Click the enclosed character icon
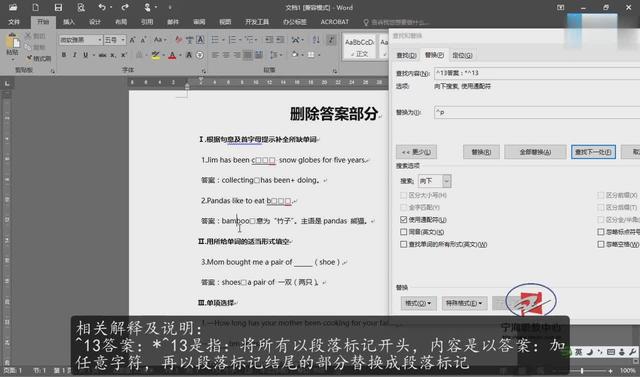This screenshot has height=377, width=640. click(200, 55)
